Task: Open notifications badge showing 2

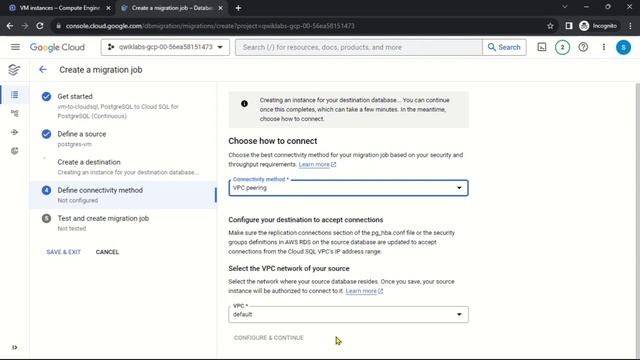Action: click(x=562, y=47)
